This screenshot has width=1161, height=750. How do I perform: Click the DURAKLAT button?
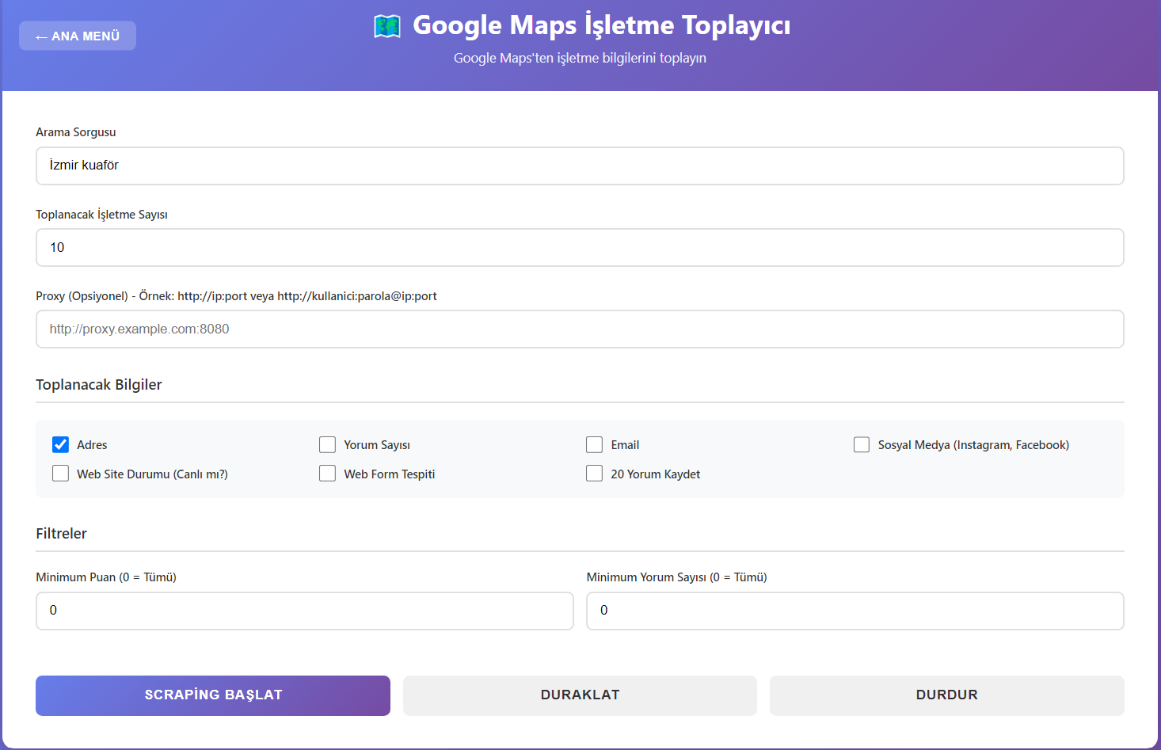(x=580, y=695)
